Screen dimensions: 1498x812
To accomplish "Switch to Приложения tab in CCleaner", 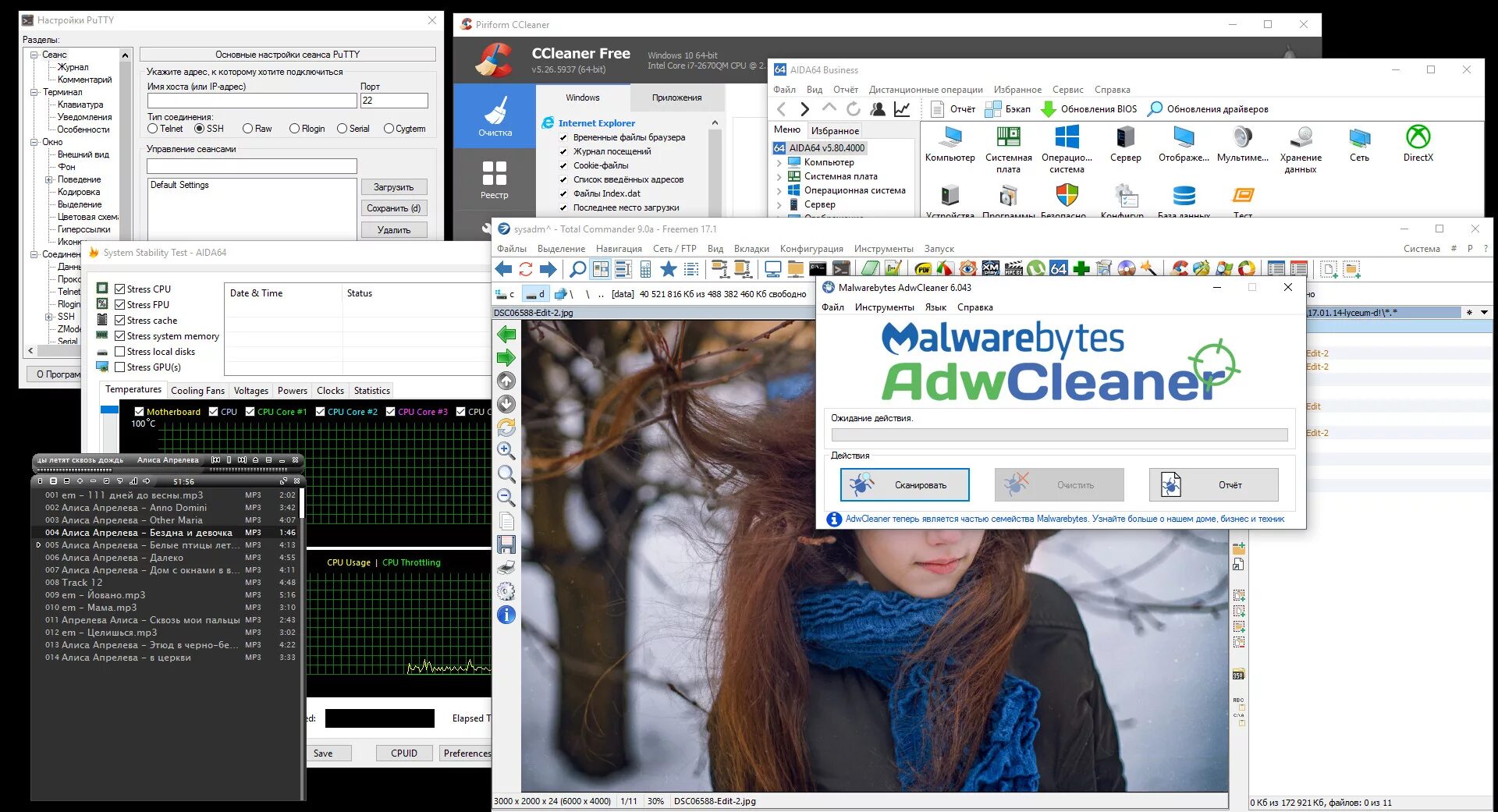I will (676, 98).
